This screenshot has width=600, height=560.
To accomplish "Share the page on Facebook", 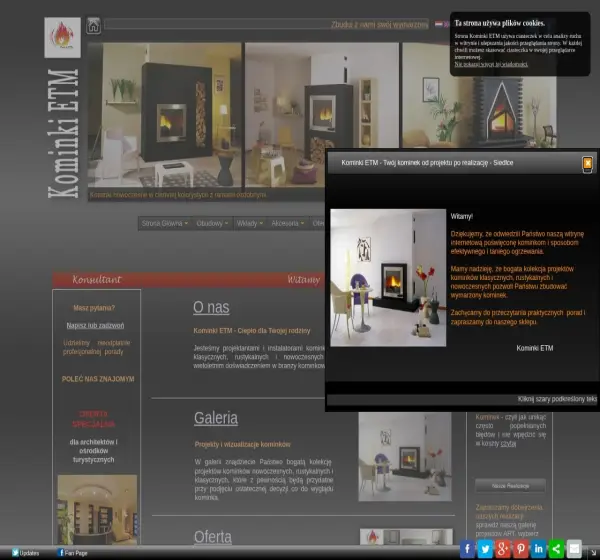I will 467,549.
